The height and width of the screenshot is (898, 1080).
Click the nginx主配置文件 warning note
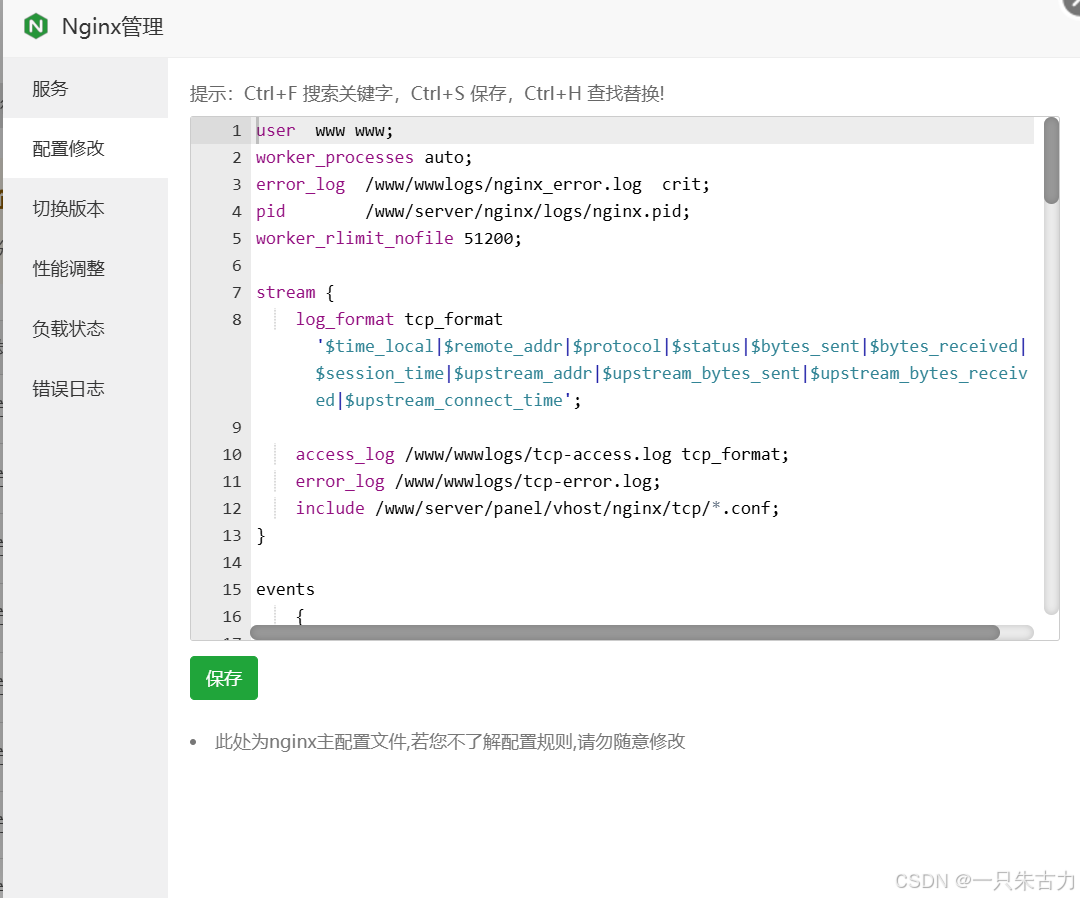[450, 741]
